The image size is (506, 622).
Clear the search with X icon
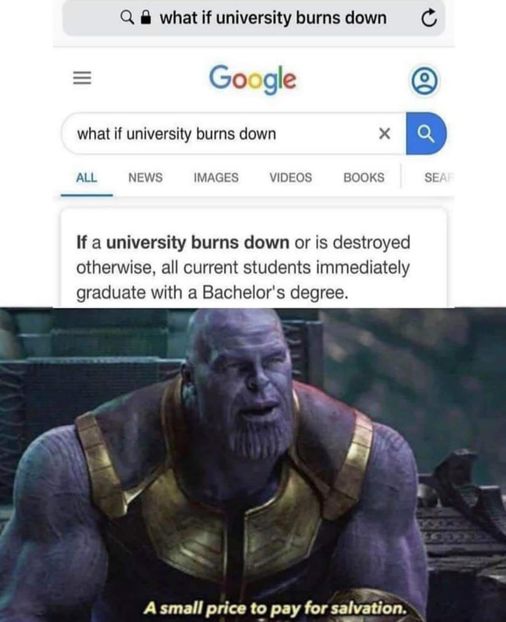384,134
